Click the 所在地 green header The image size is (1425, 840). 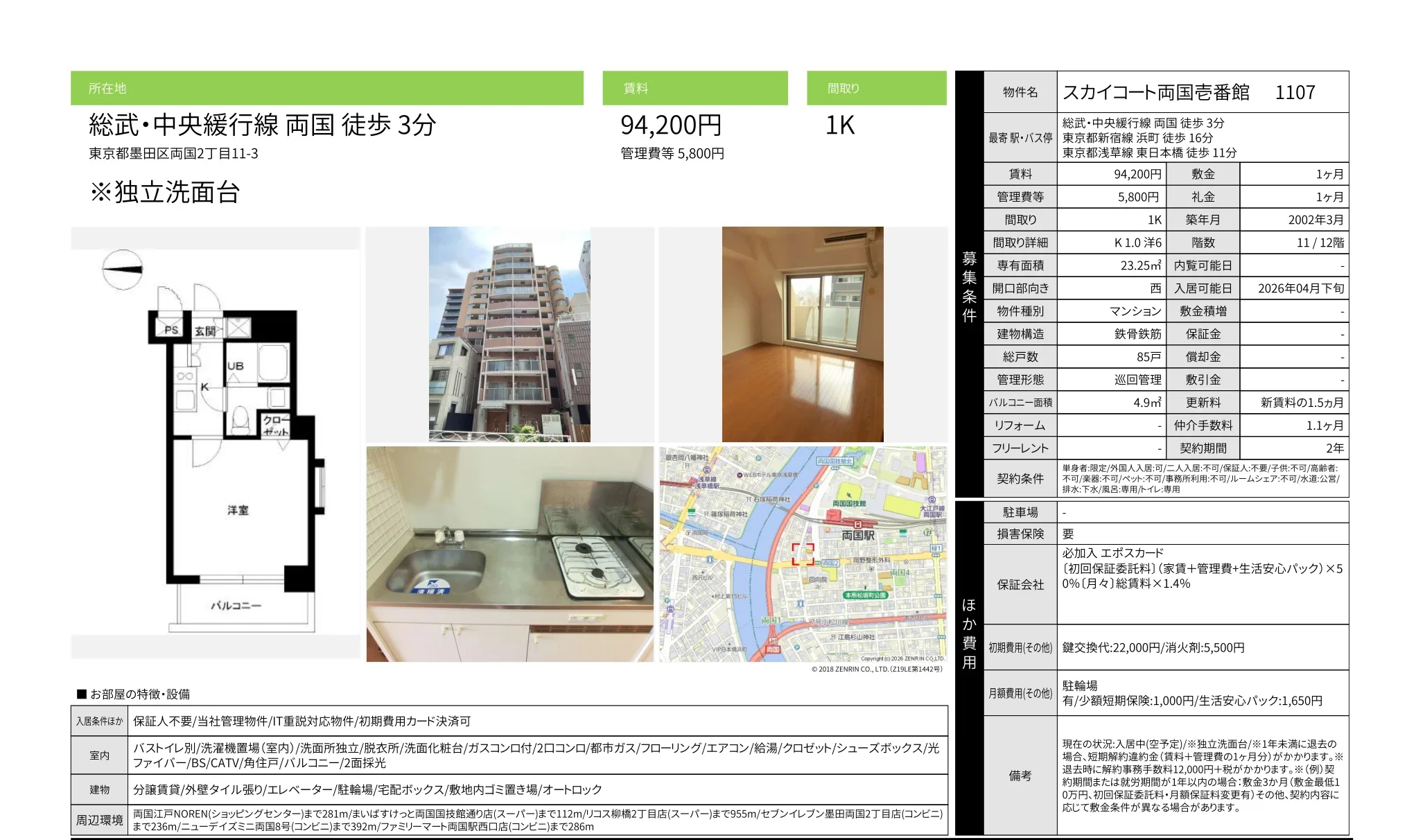click(326, 88)
